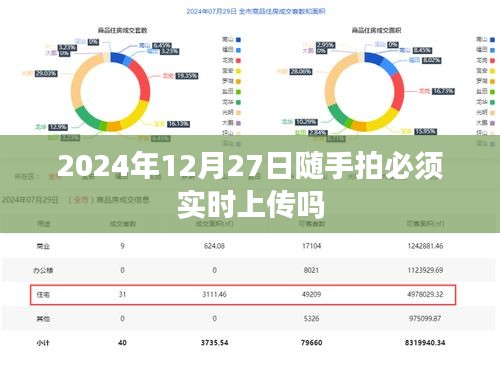
Task: Select the dark-blue 南山 slice in 成交套数 donut
Action: (x=117, y=57)
